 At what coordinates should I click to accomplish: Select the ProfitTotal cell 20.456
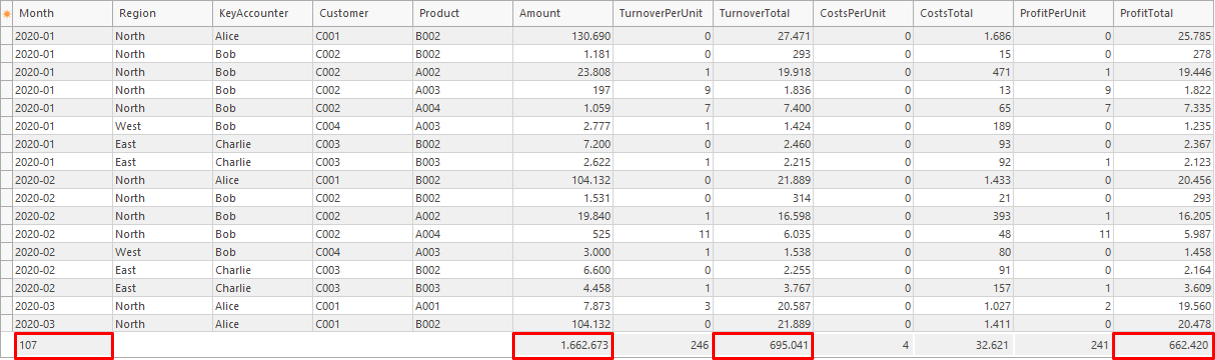[x=1163, y=179]
